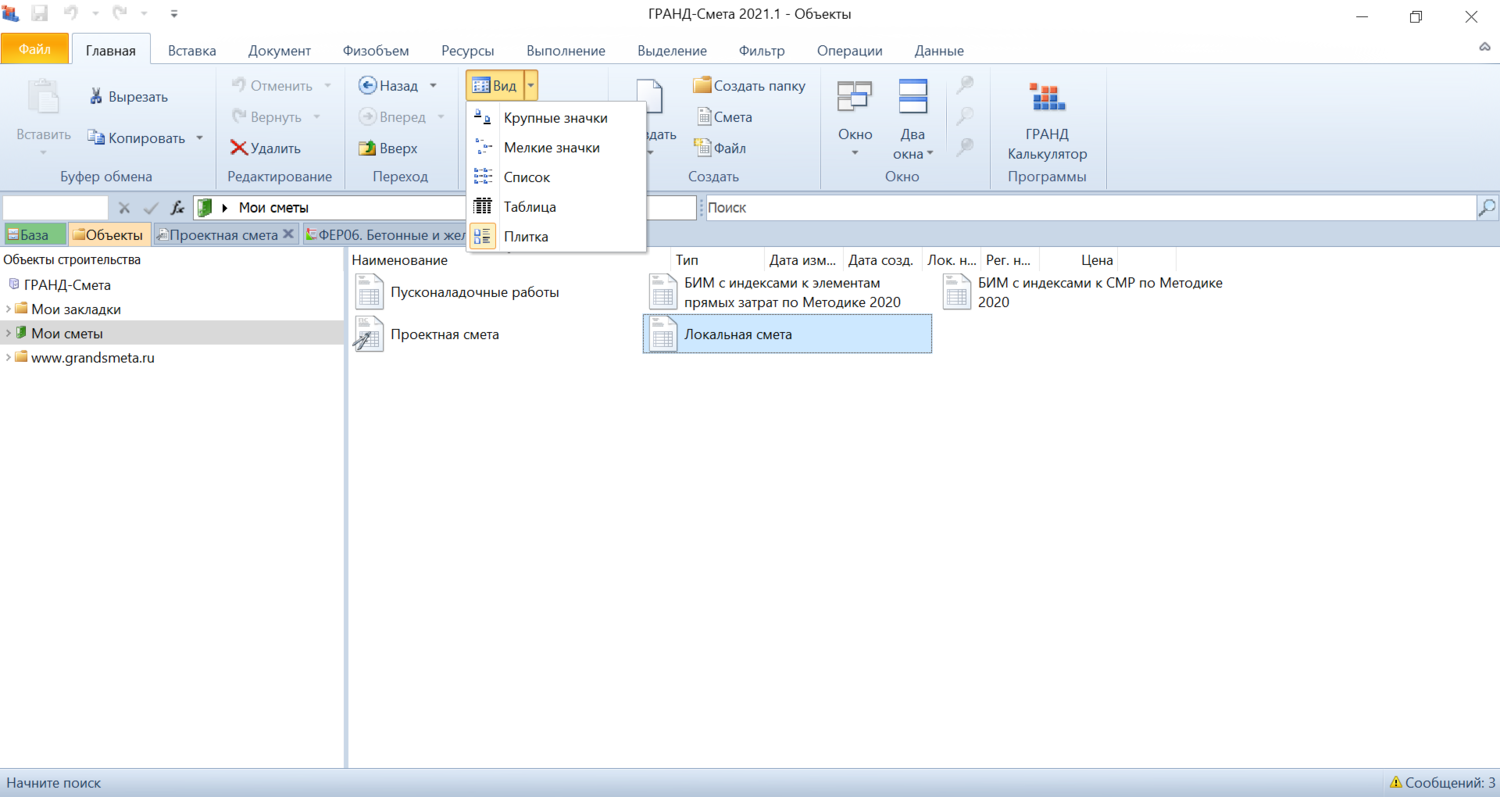Click the Создать папку button

click(749, 86)
